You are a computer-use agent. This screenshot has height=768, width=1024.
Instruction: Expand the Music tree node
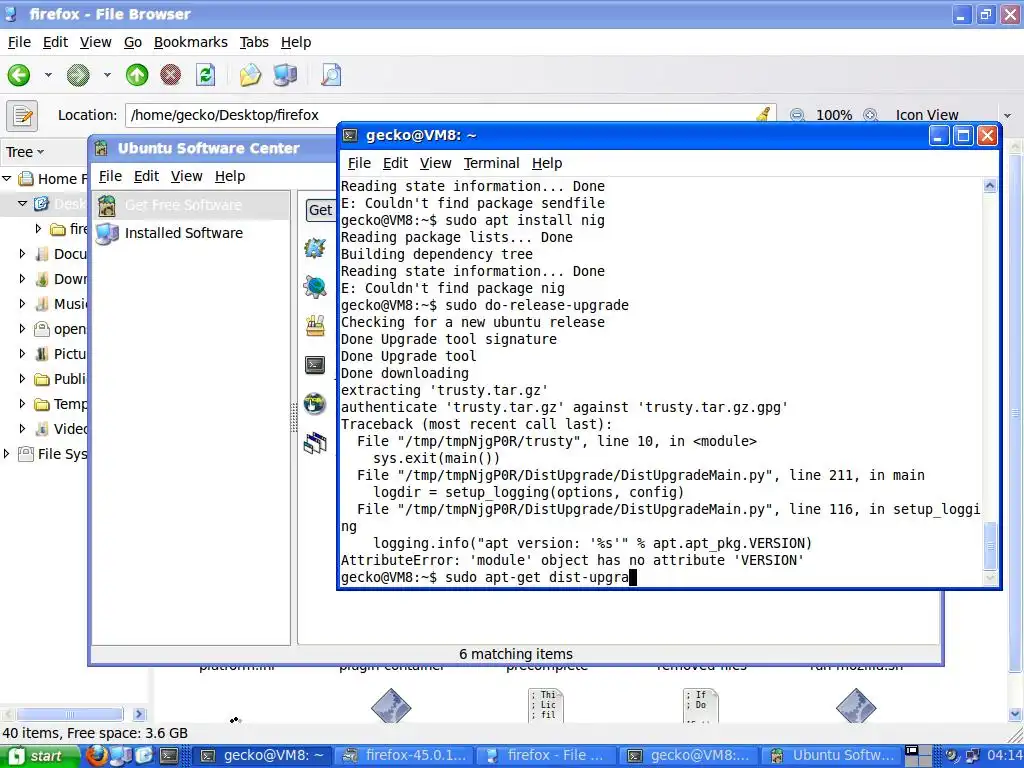pyautogui.click(x=22, y=303)
